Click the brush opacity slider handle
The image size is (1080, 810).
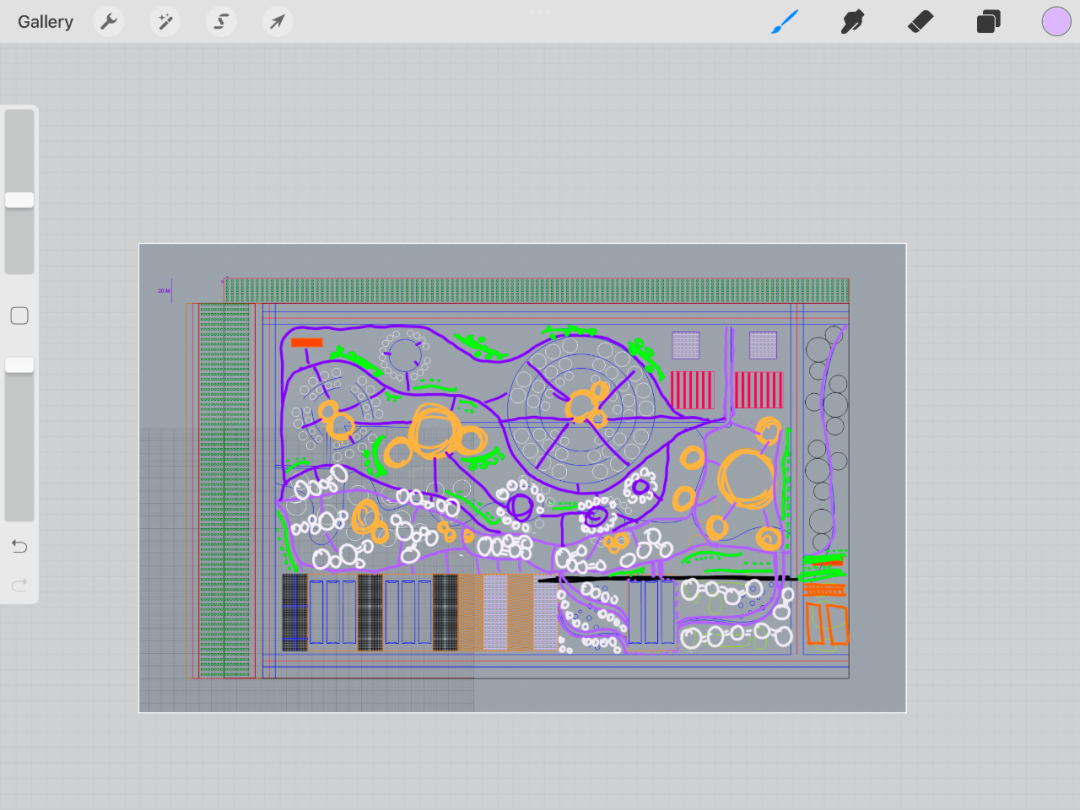point(19,366)
